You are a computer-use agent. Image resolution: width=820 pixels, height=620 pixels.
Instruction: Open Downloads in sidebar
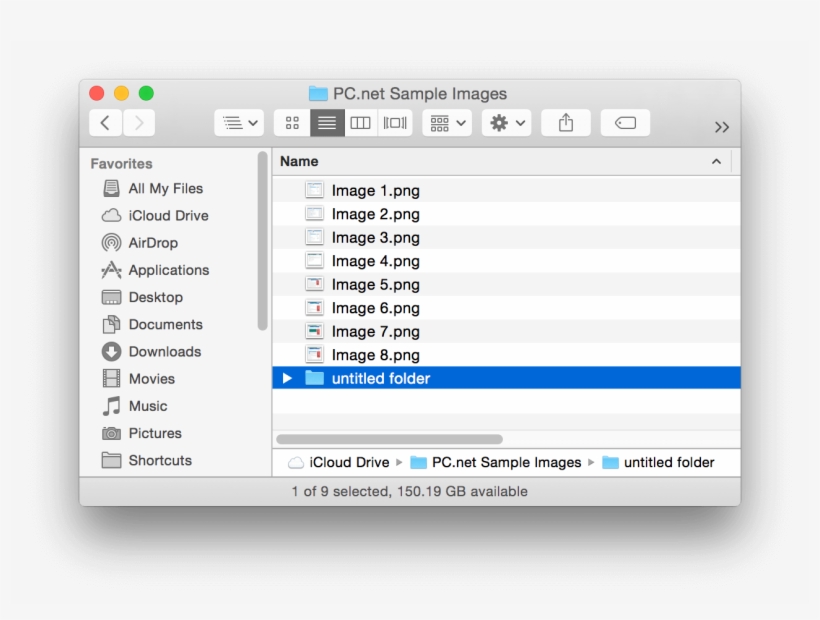[x=152, y=351]
